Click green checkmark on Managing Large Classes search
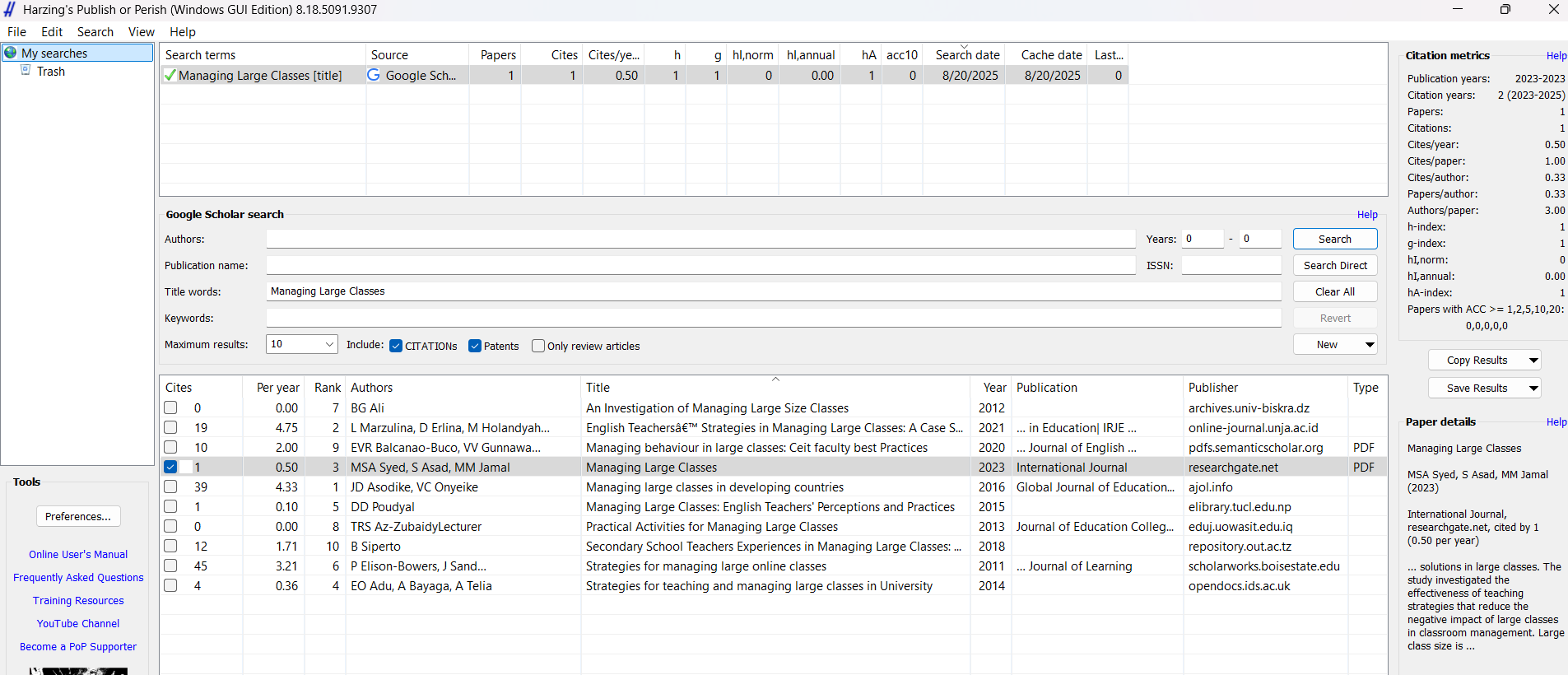Viewport: 1568px width, 675px height. [170, 75]
